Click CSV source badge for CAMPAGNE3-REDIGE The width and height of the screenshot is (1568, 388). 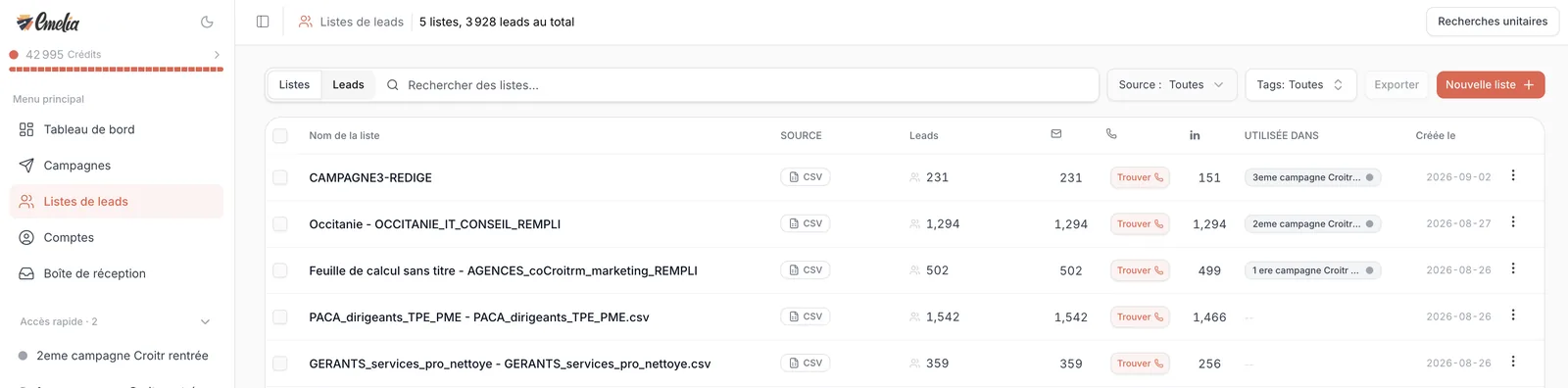pos(806,177)
